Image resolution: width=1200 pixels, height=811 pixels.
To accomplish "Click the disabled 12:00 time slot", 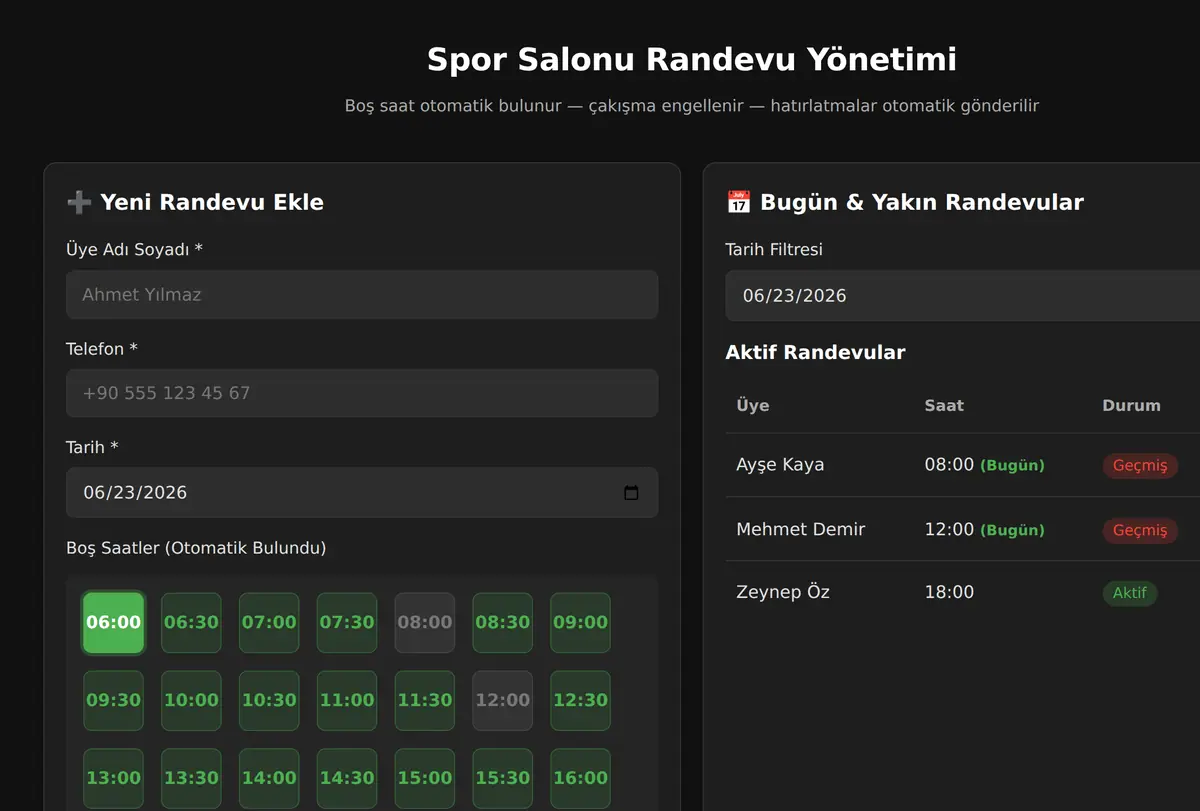I will click(x=503, y=700).
